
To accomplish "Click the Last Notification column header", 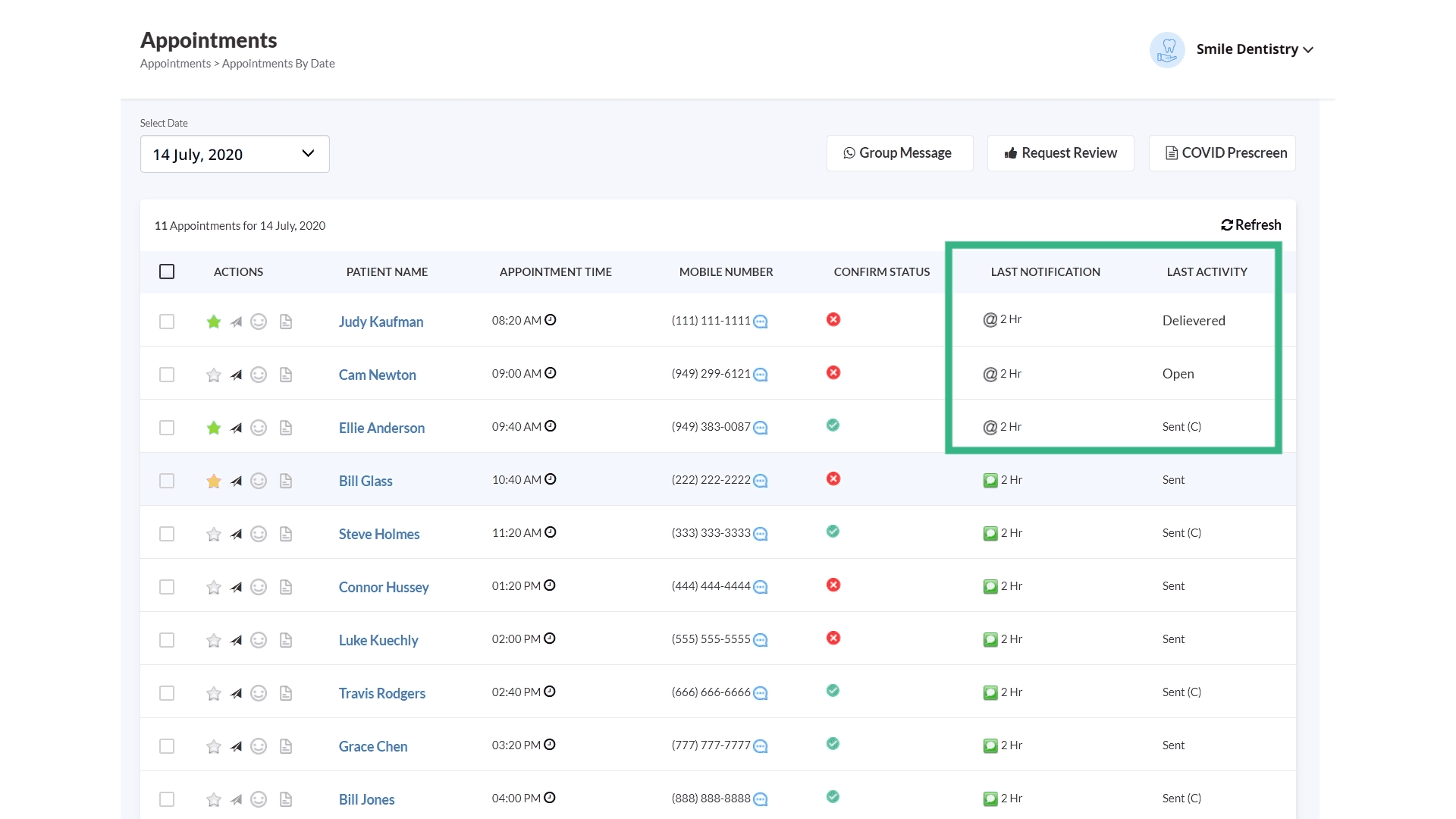I will click(1045, 271).
